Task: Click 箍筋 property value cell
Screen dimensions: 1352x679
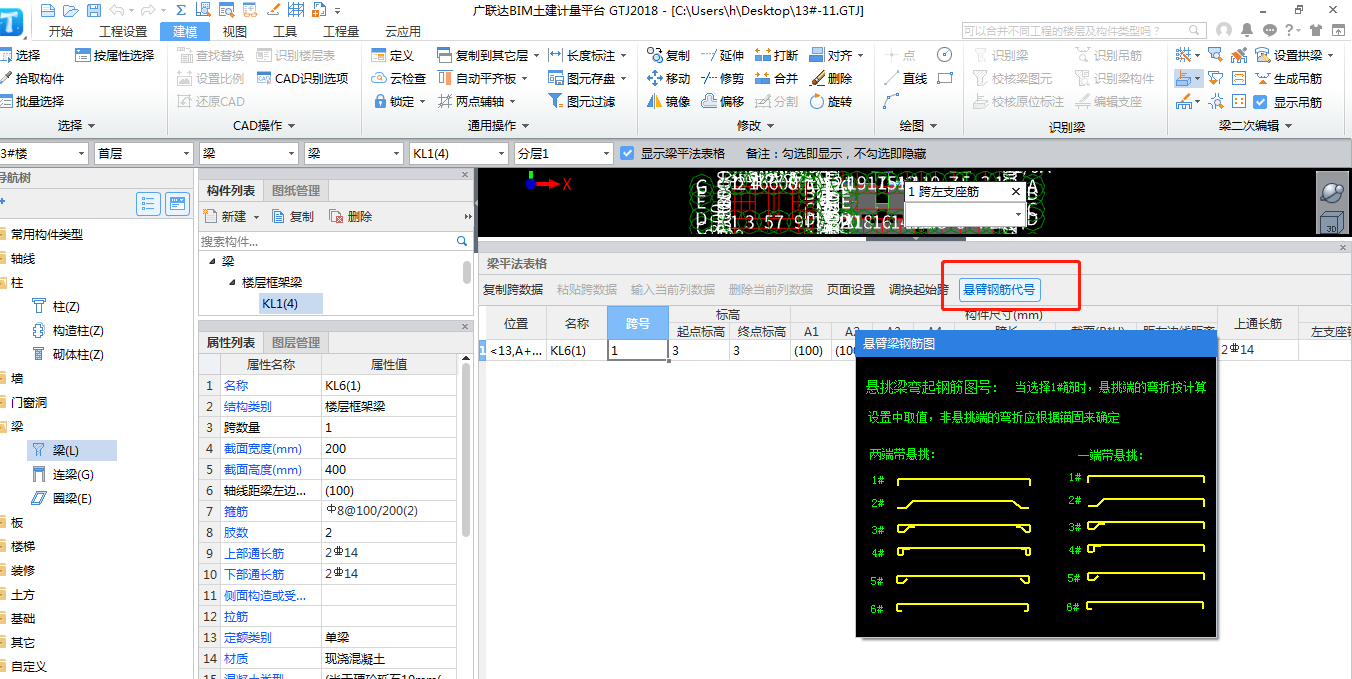Action: (391, 511)
